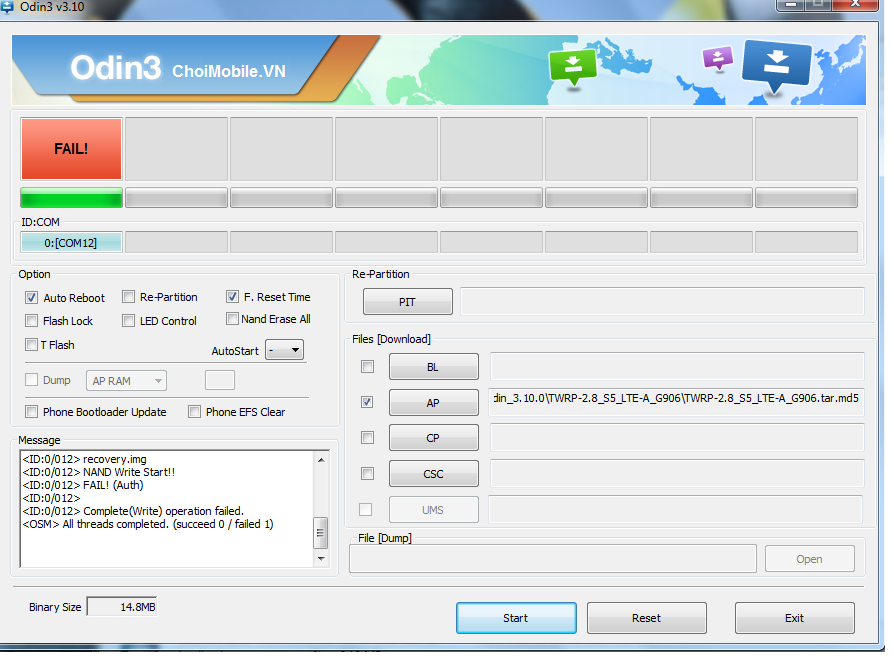The image size is (894, 657).
Task: Click the BL file button
Action: click(433, 367)
